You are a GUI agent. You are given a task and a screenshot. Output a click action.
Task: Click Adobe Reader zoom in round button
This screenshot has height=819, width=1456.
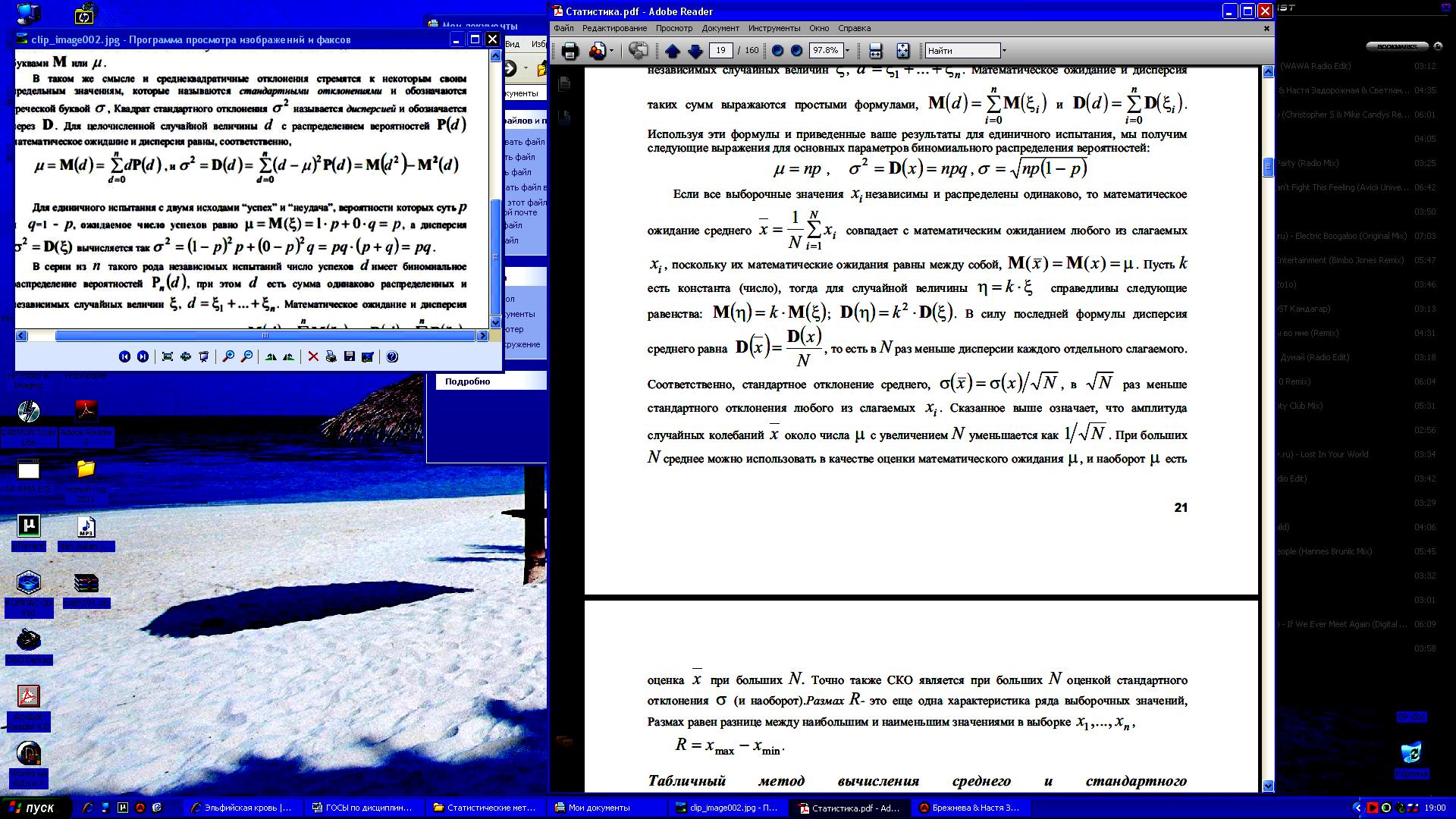coord(796,51)
